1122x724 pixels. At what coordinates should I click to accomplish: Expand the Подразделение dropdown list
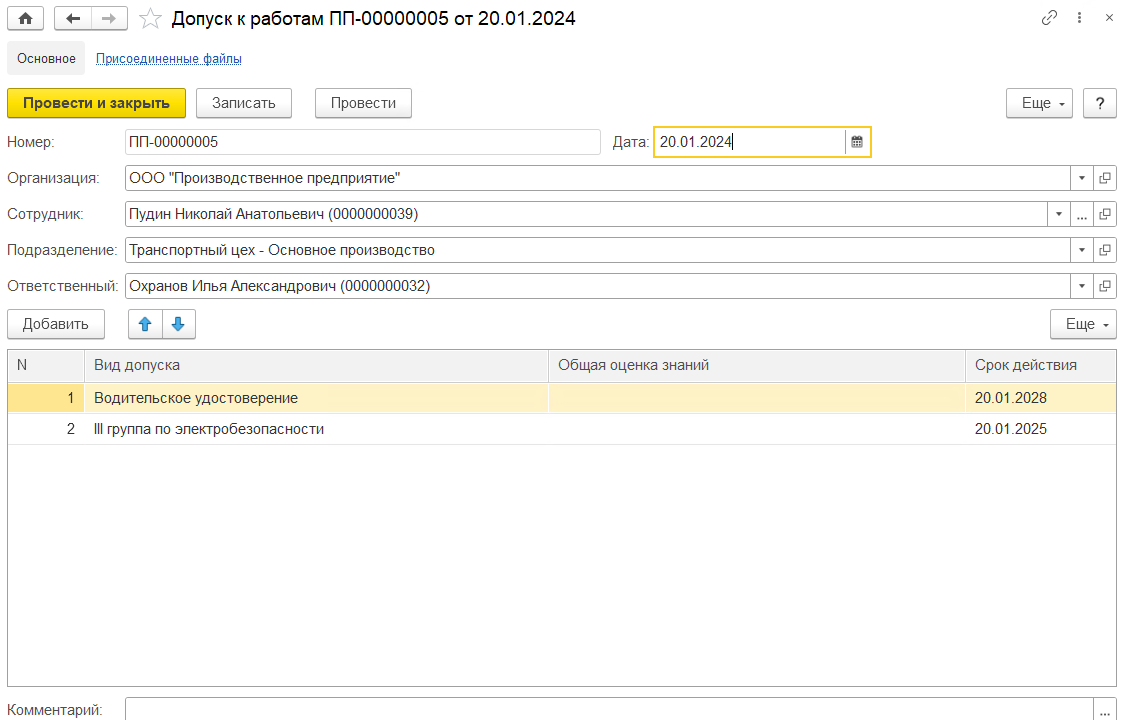[x=1082, y=250]
